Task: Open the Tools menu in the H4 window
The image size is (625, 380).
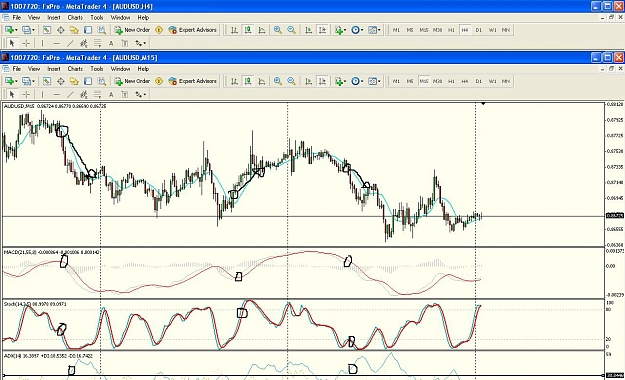Action: [x=96, y=18]
